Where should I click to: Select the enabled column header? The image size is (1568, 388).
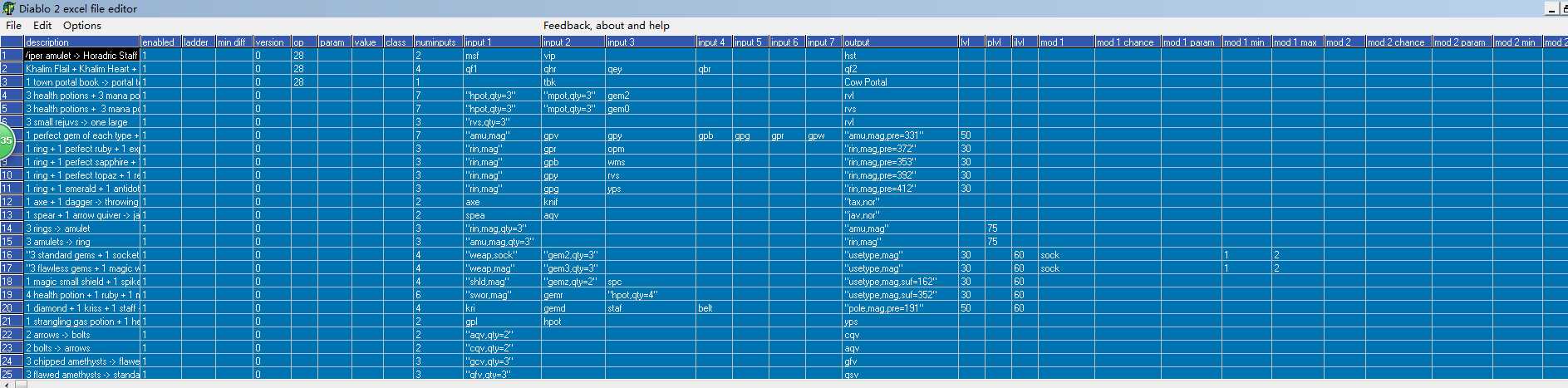[160, 42]
